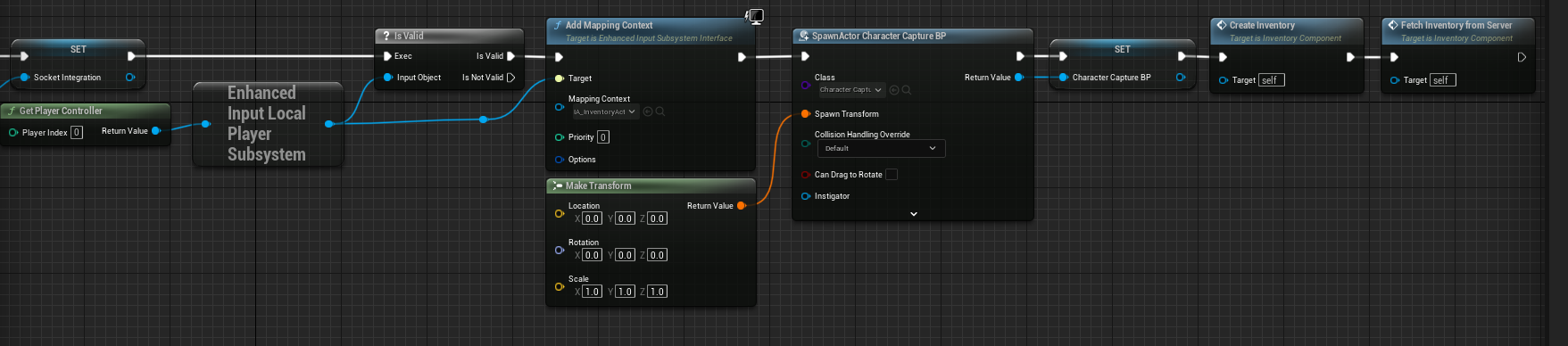
Task: Click the Class pin on SpawnActor
Action: pos(805,85)
